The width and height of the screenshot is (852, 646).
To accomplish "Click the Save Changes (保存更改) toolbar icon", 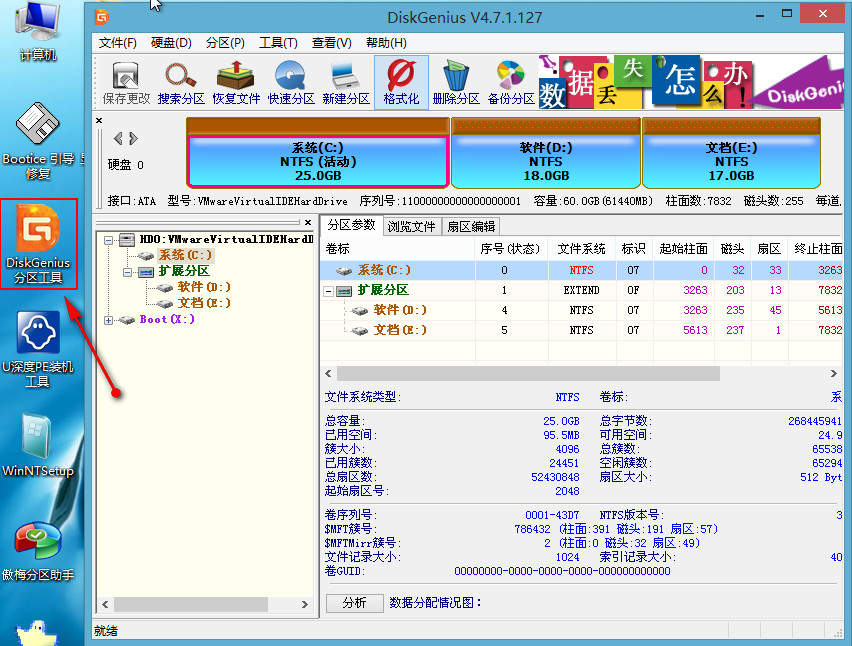I will click(126, 82).
